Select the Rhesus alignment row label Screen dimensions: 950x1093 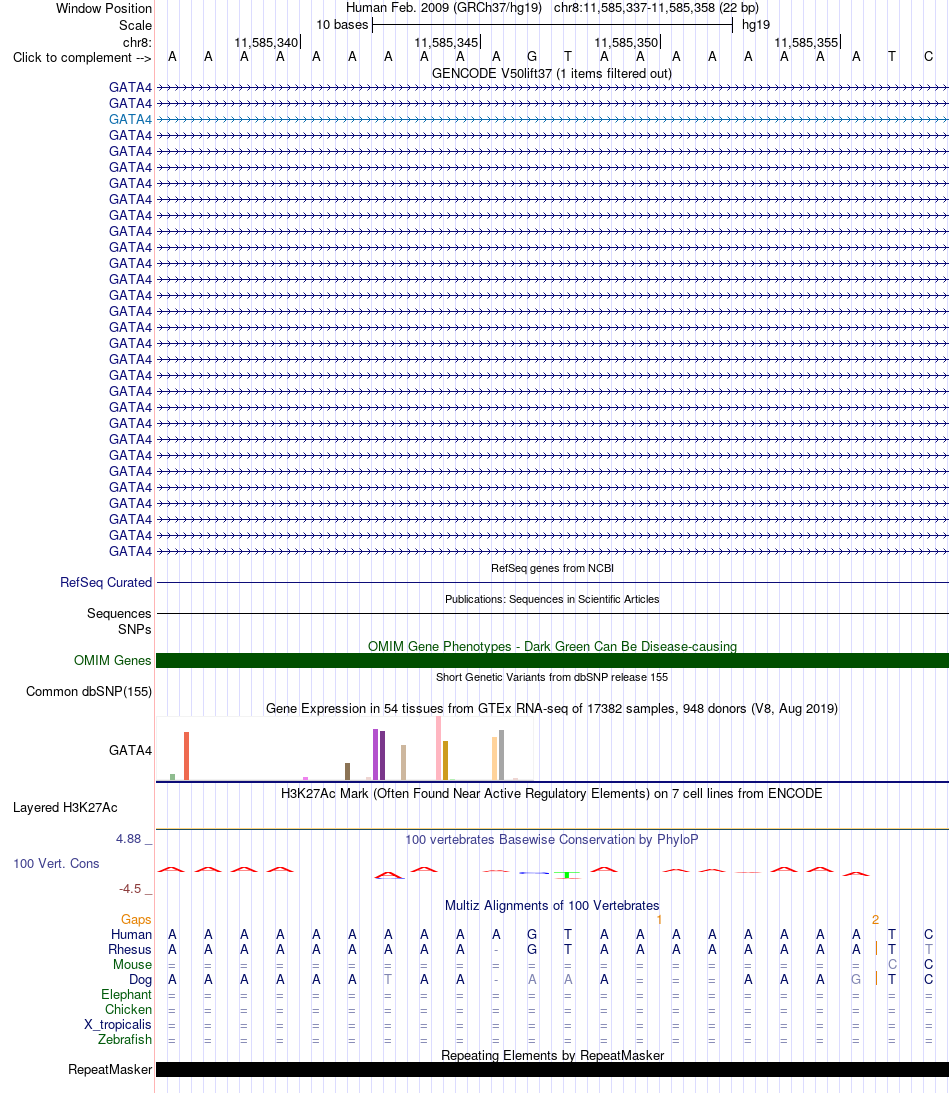point(130,949)
